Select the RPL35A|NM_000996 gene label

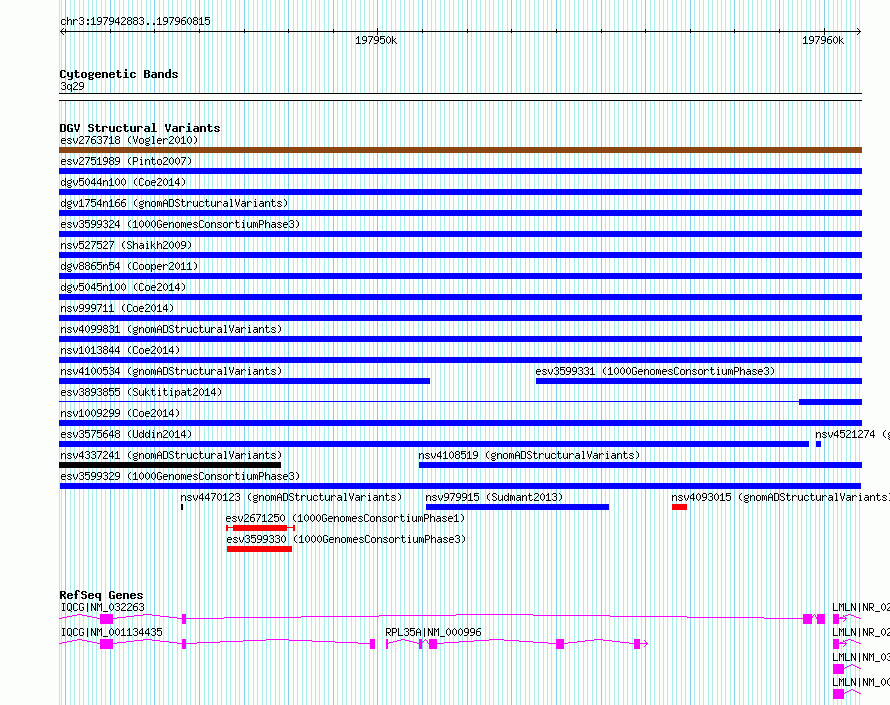[x=433, y=632]
